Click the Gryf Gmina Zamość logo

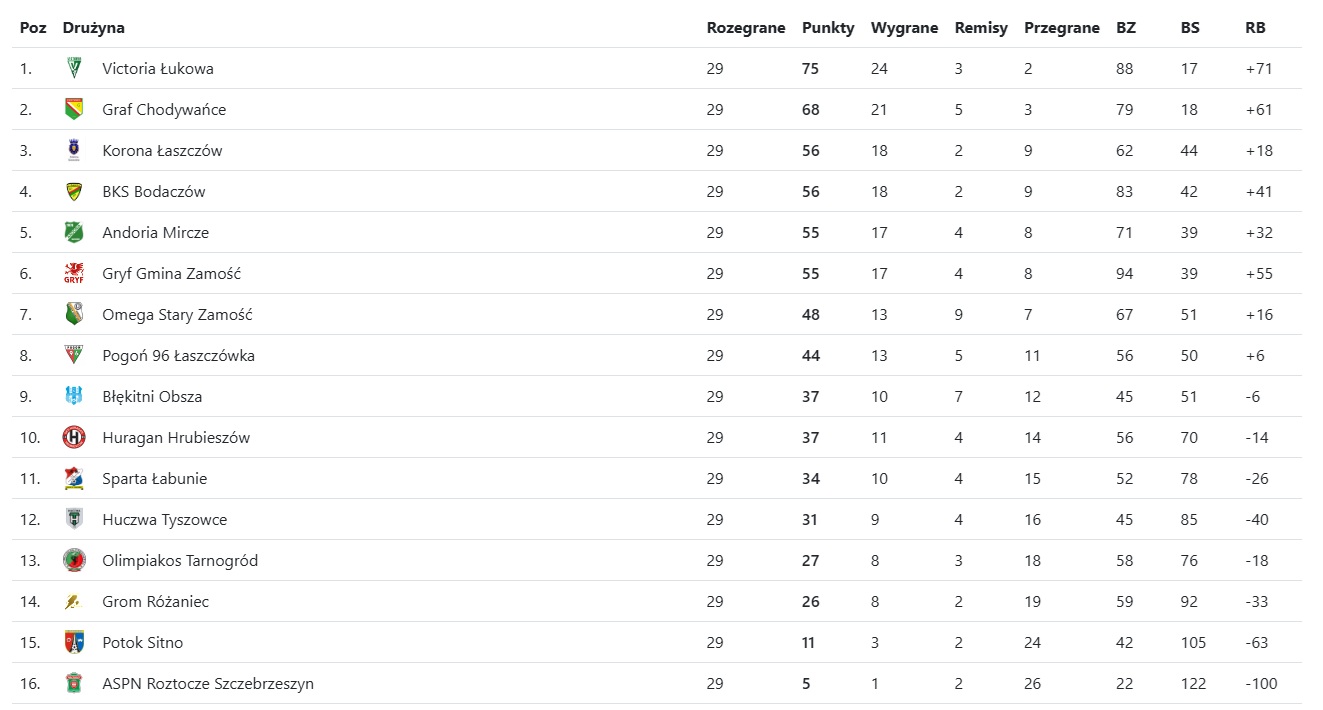click(74, 273)
